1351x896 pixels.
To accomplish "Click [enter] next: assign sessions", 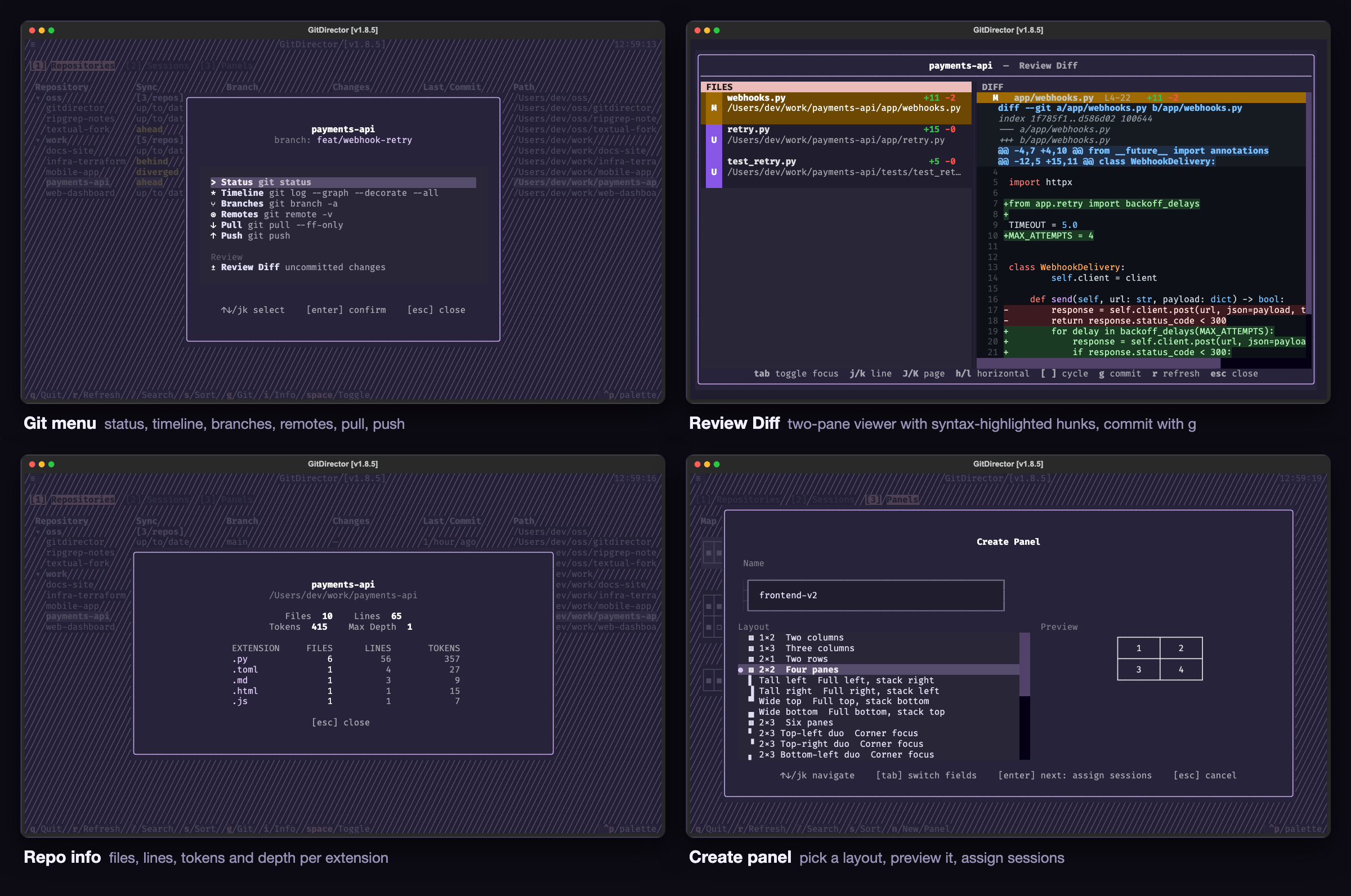I will [x=1075, y=776].
